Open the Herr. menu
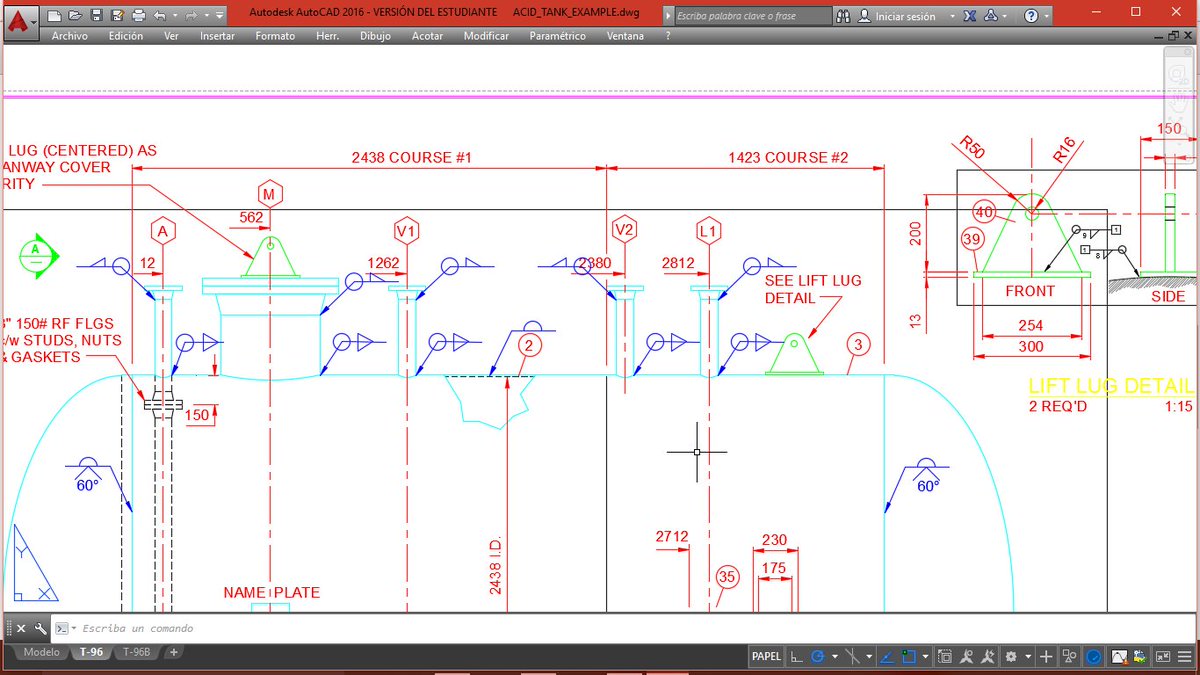Image resolution: width=1200 pixels, height=675 pixels. click(327, 36)
